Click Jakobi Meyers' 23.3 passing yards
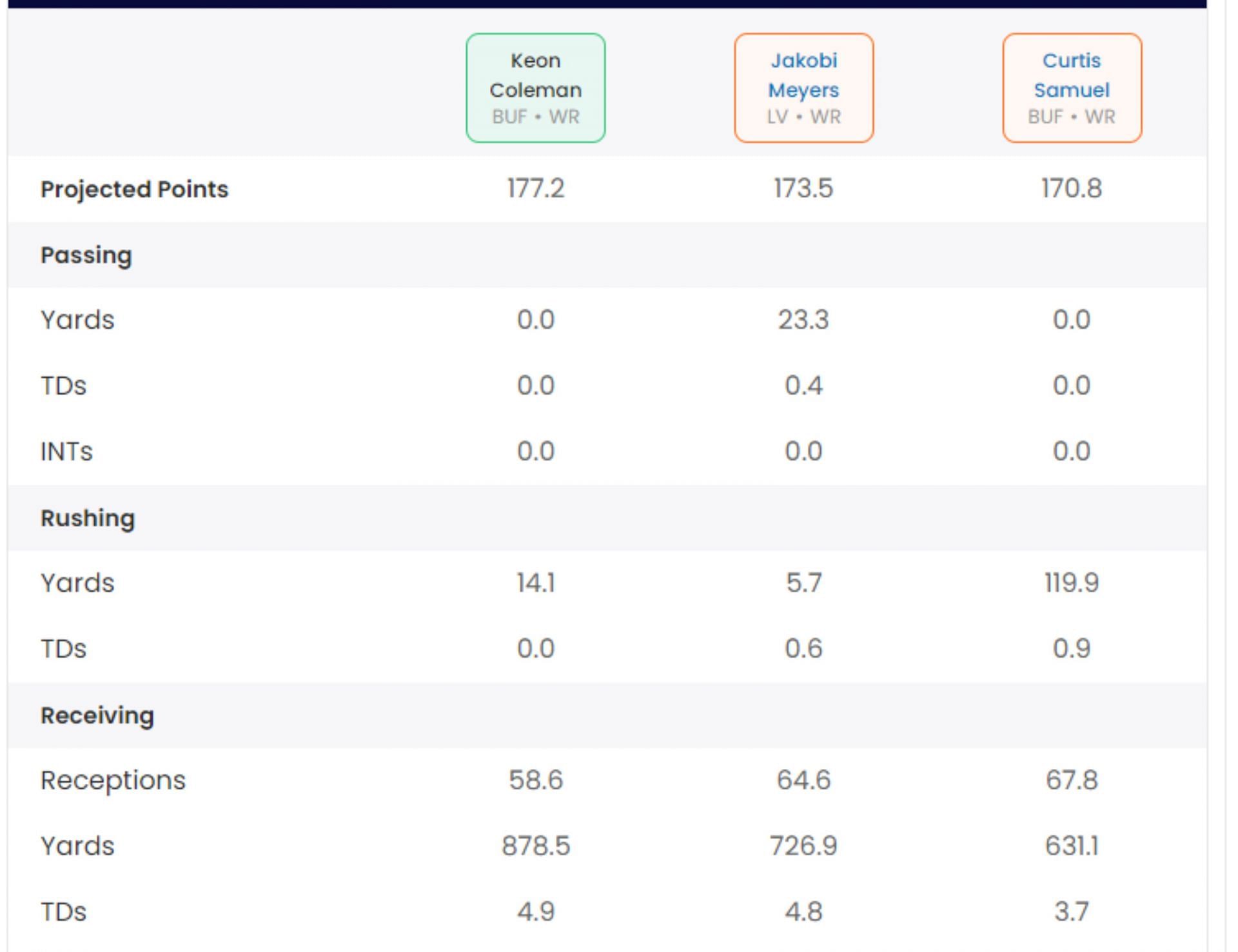 [x=803, y=320]
